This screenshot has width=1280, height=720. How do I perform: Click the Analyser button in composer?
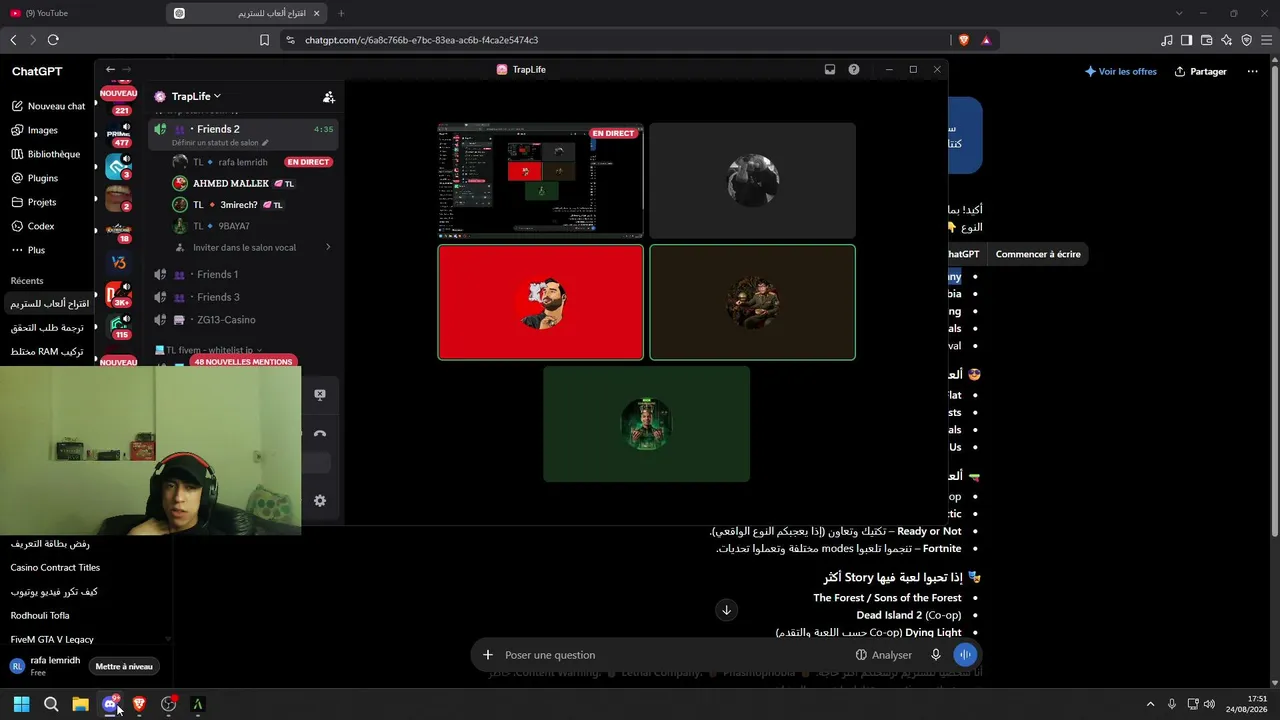[x=884, y=655]
